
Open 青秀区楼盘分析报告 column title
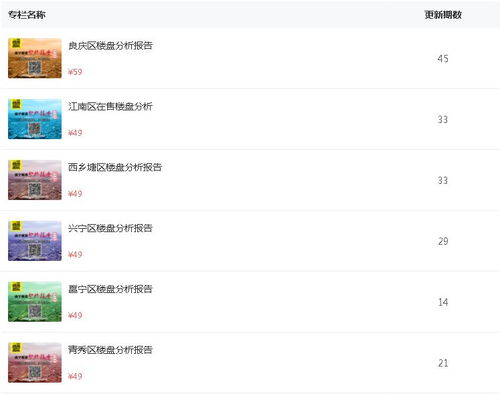tap(110, 350)
